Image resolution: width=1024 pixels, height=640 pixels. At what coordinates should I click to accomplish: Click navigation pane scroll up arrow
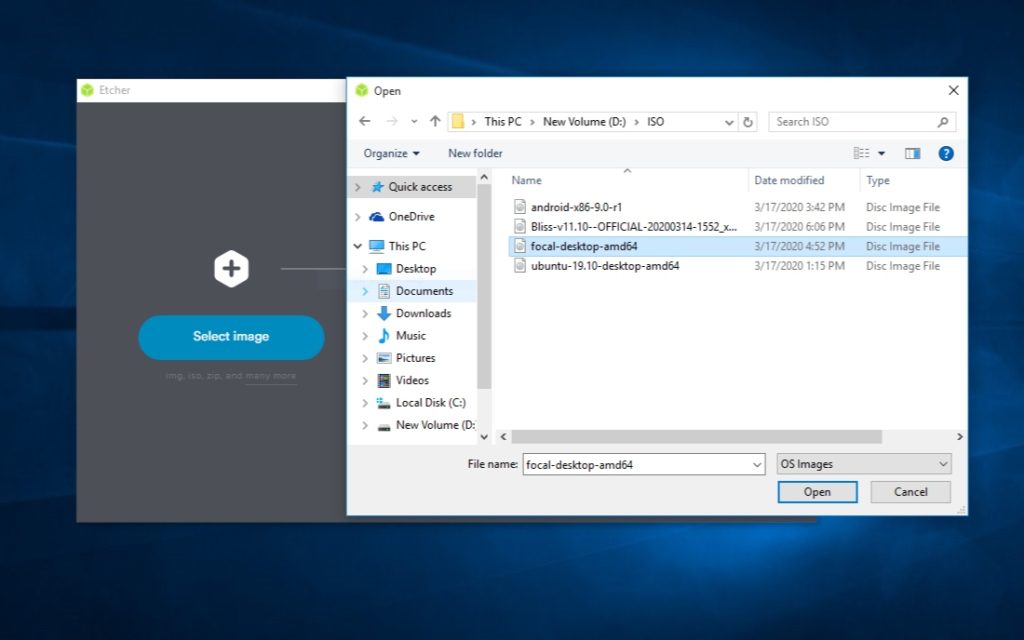484,177
